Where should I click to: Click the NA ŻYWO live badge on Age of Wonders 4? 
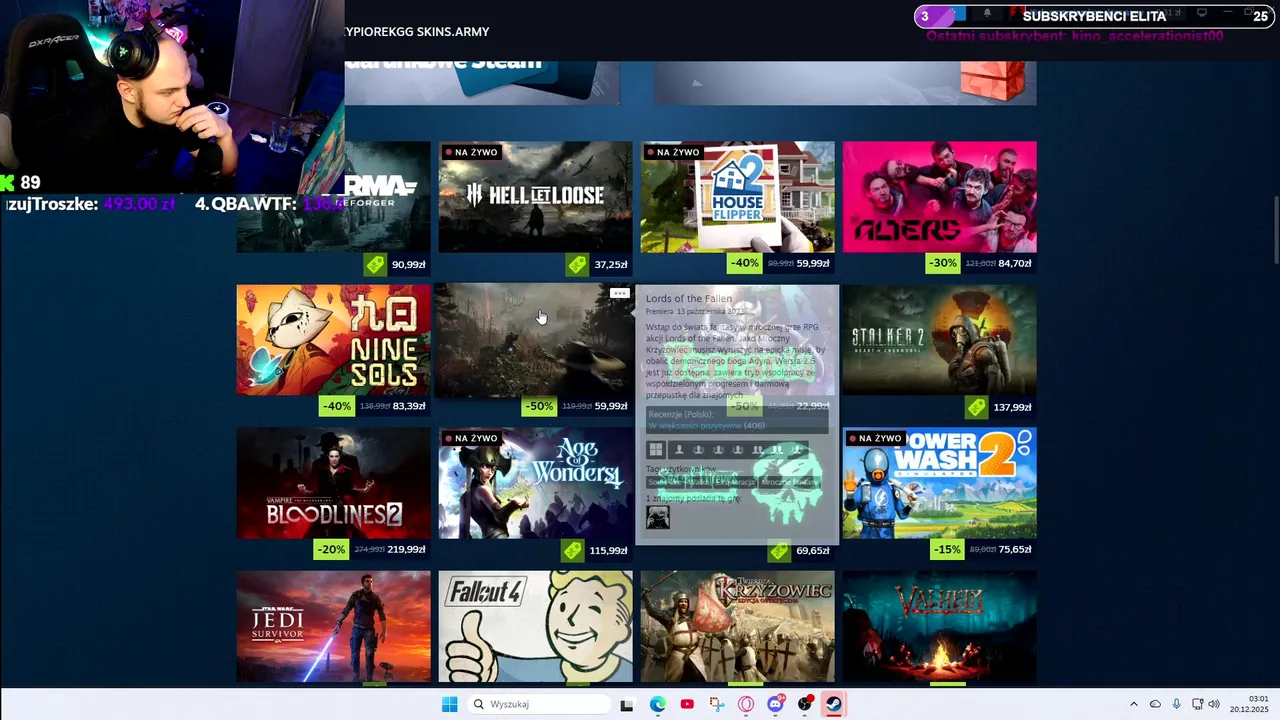pyautogui.click(x=471, y=438)
